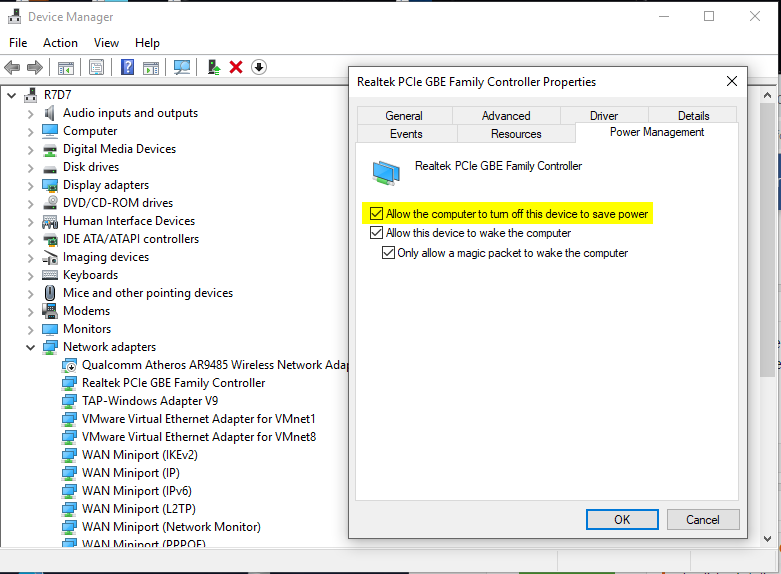Click the red X Uninstall device icon

pos(236,67)
